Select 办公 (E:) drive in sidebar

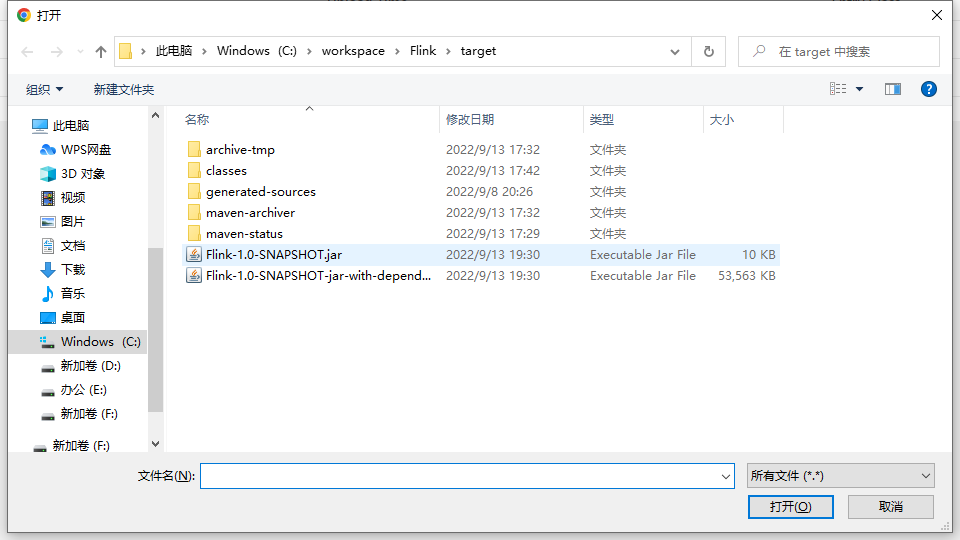83,390
